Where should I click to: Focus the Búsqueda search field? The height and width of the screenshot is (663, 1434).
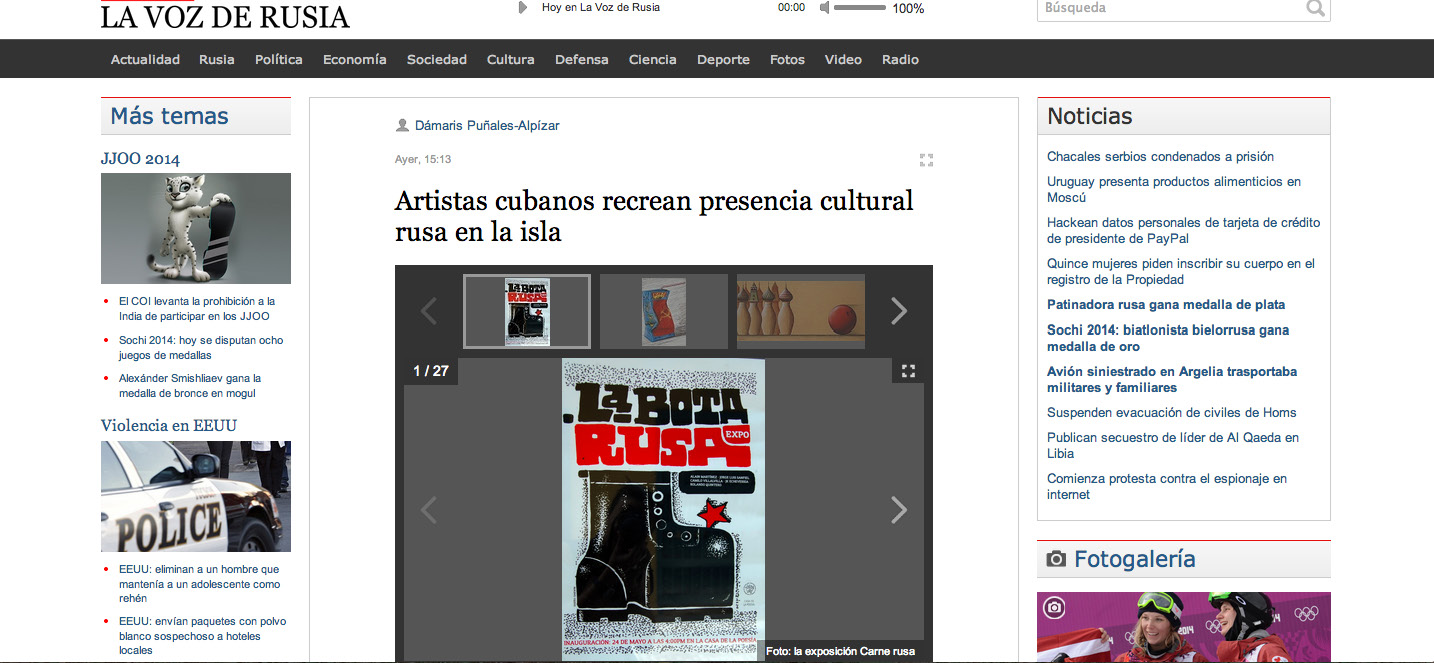1170,8
